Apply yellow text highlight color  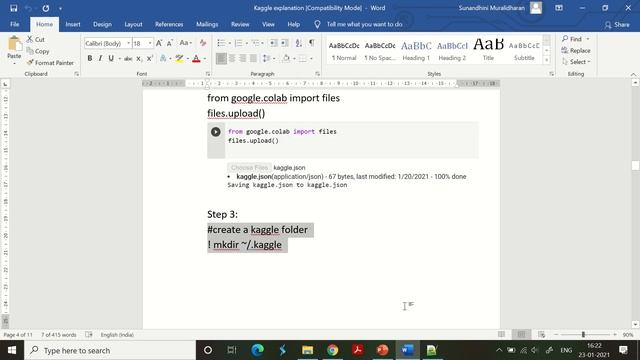179,58
